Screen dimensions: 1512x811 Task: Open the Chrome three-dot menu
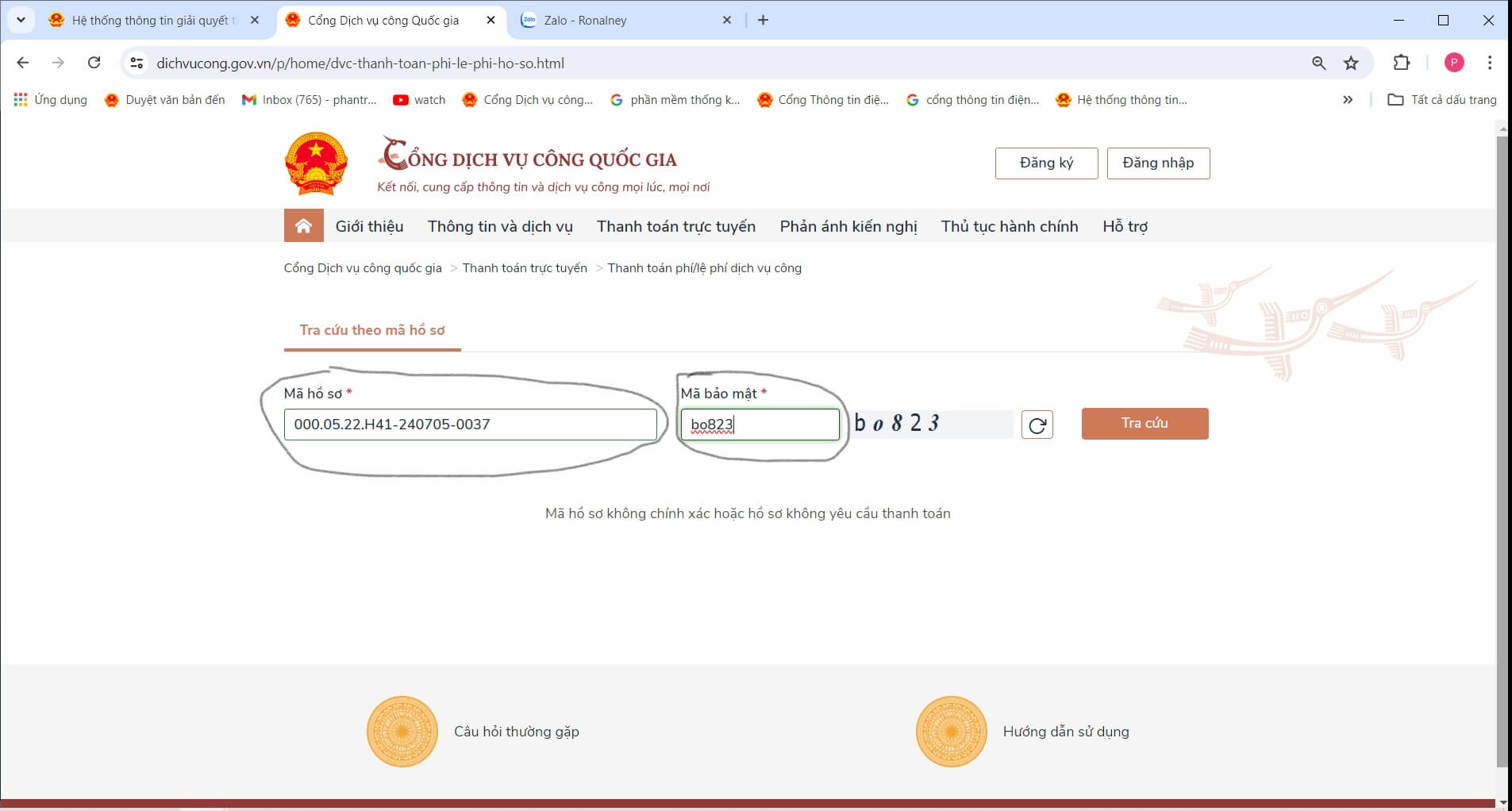click(1490, 63)
